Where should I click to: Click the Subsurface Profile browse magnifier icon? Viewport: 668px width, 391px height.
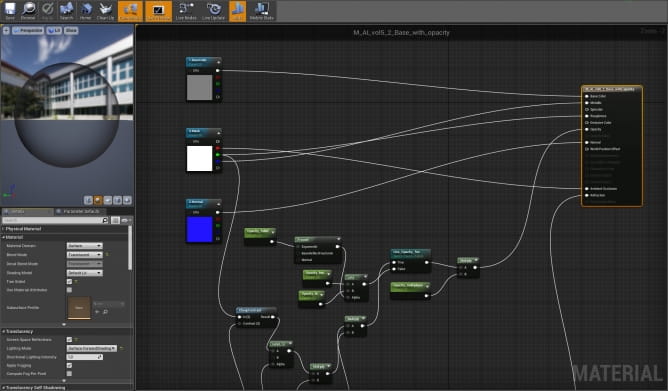pos(105,312)
